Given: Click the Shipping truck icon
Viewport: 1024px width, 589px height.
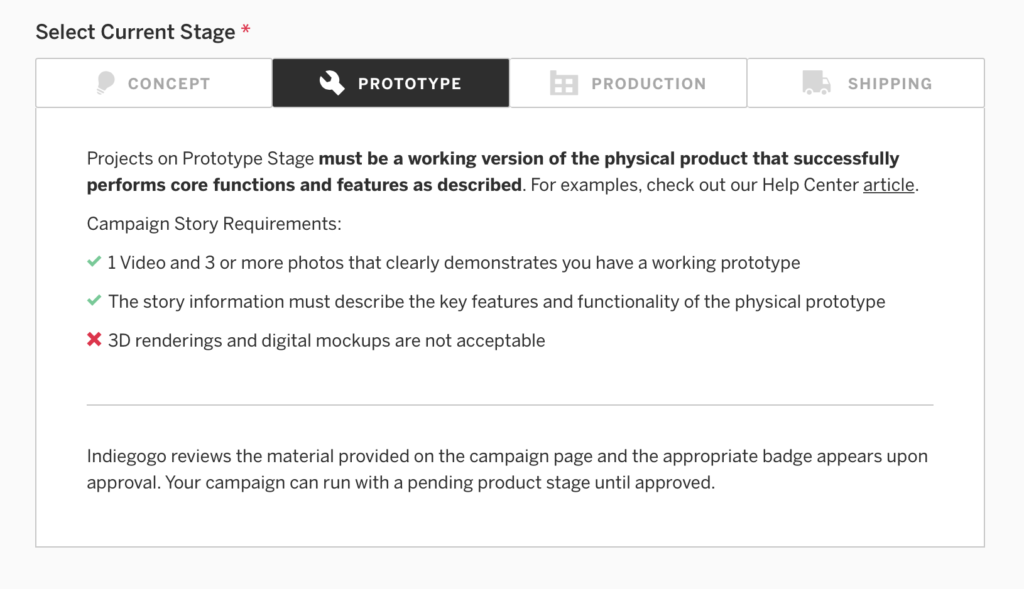Looking at the screenshot, I should 816,84.
